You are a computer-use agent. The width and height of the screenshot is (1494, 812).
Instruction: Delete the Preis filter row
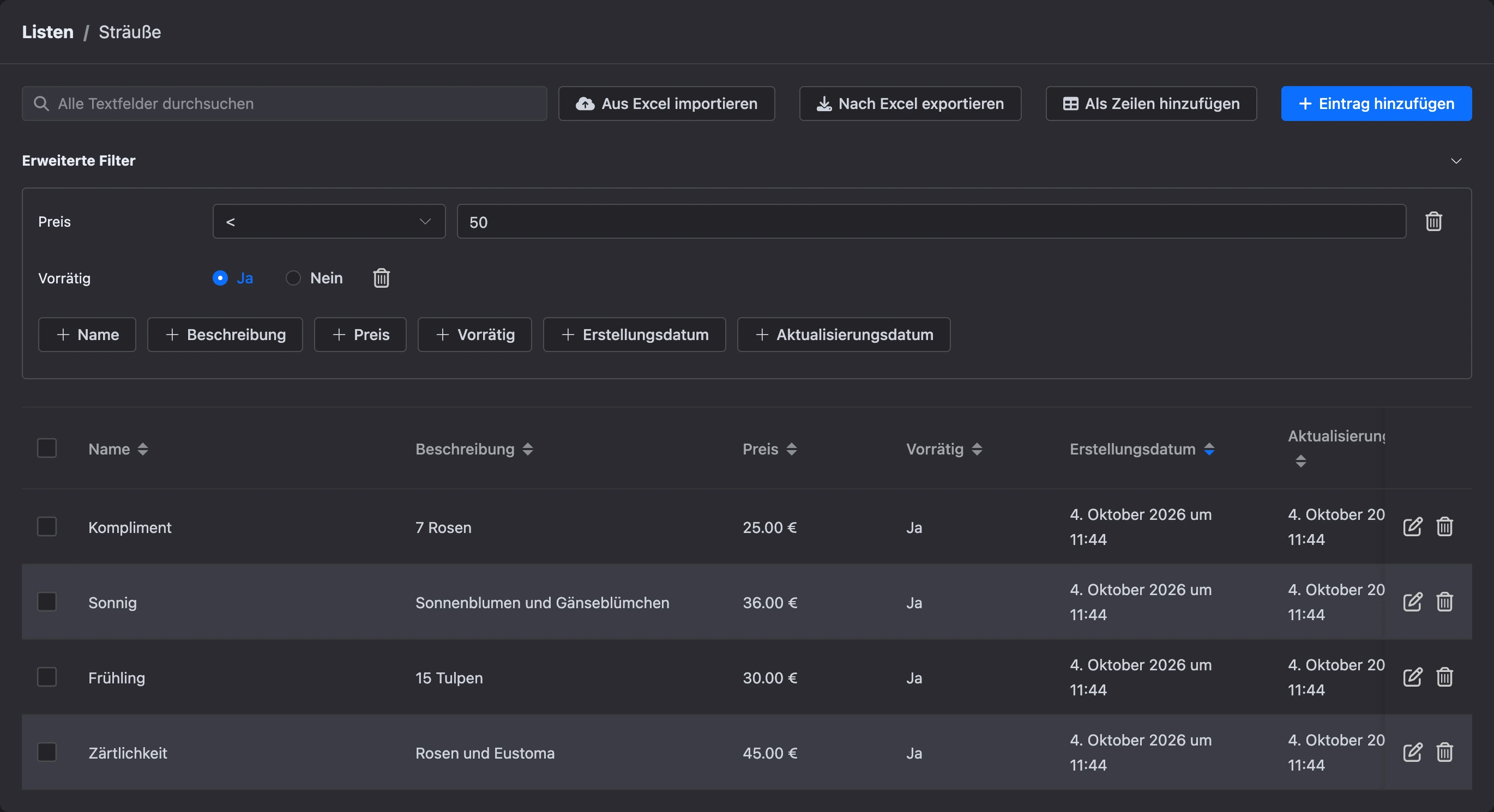tap(1433, 221)
